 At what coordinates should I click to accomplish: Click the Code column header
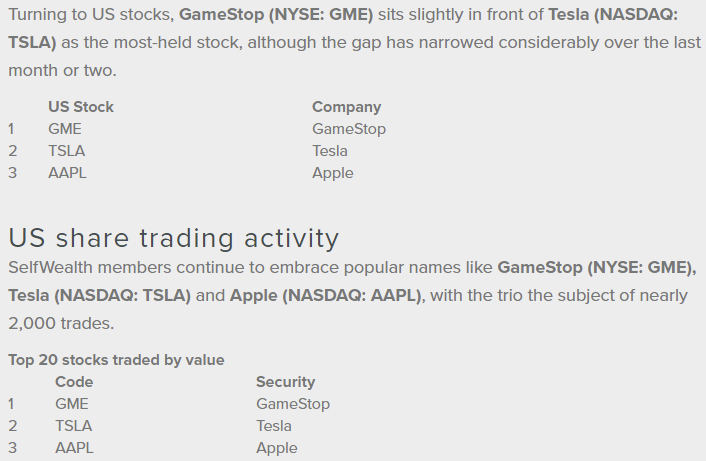coord(74,382)
